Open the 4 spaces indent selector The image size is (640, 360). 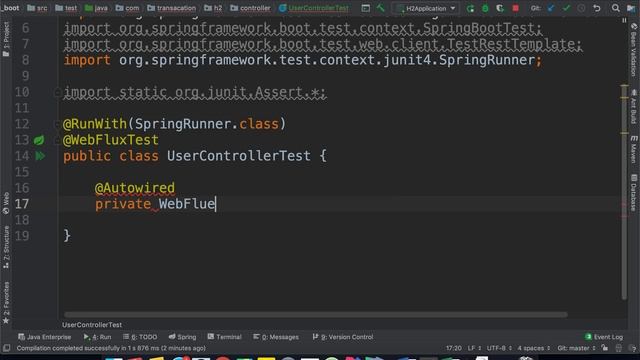click(x=534, y=348)
